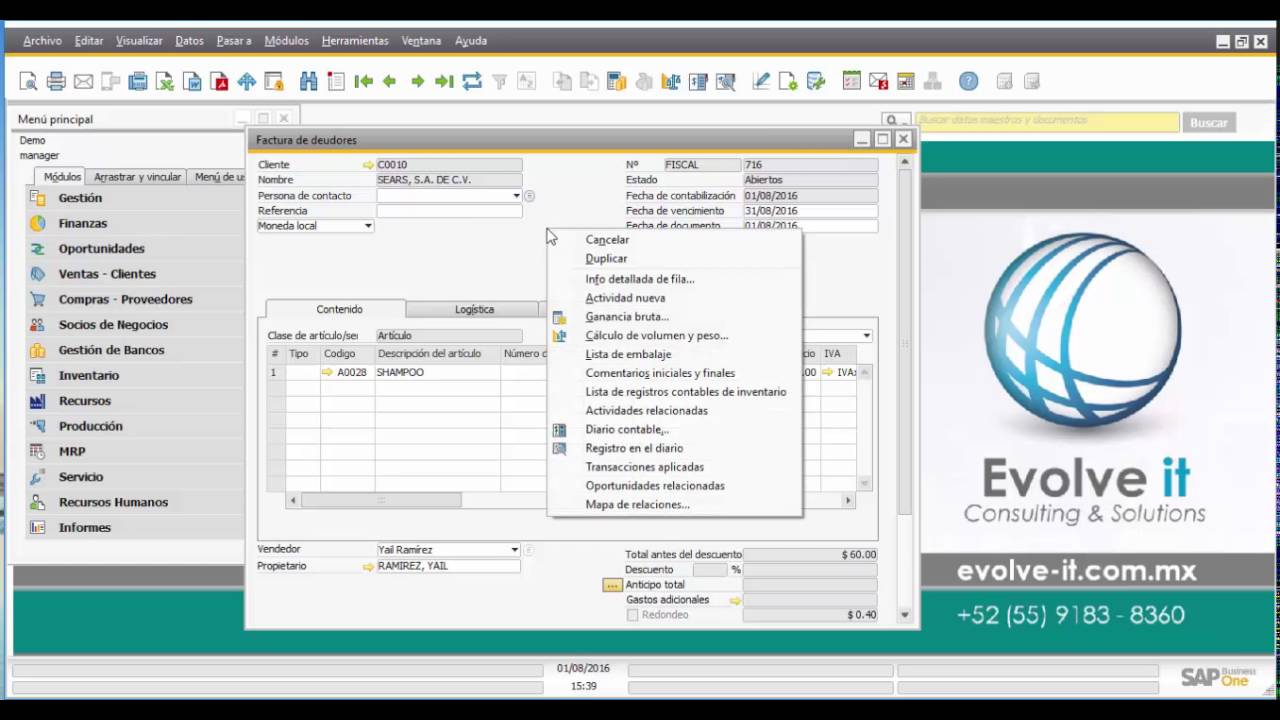Go to First Data Record arrow
The width and height of the screenshot is (1280, 720).
tap(364, 82)
